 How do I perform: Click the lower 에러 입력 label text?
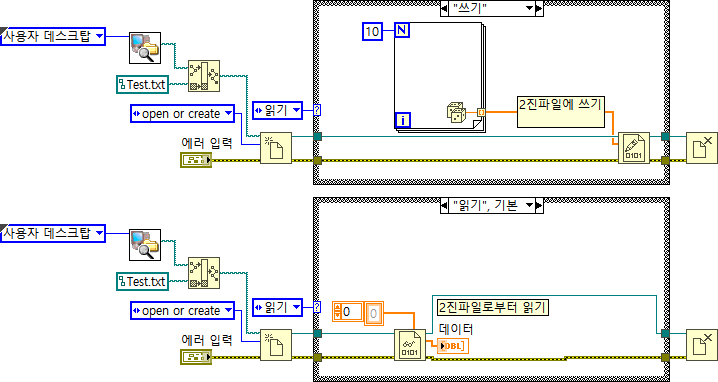[207, 340]
